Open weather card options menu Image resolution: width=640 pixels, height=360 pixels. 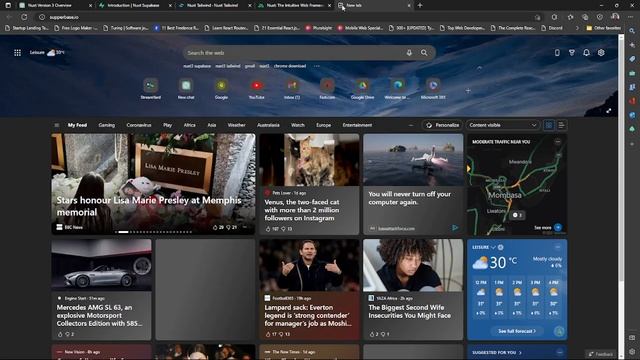click(x=558, y=247)
